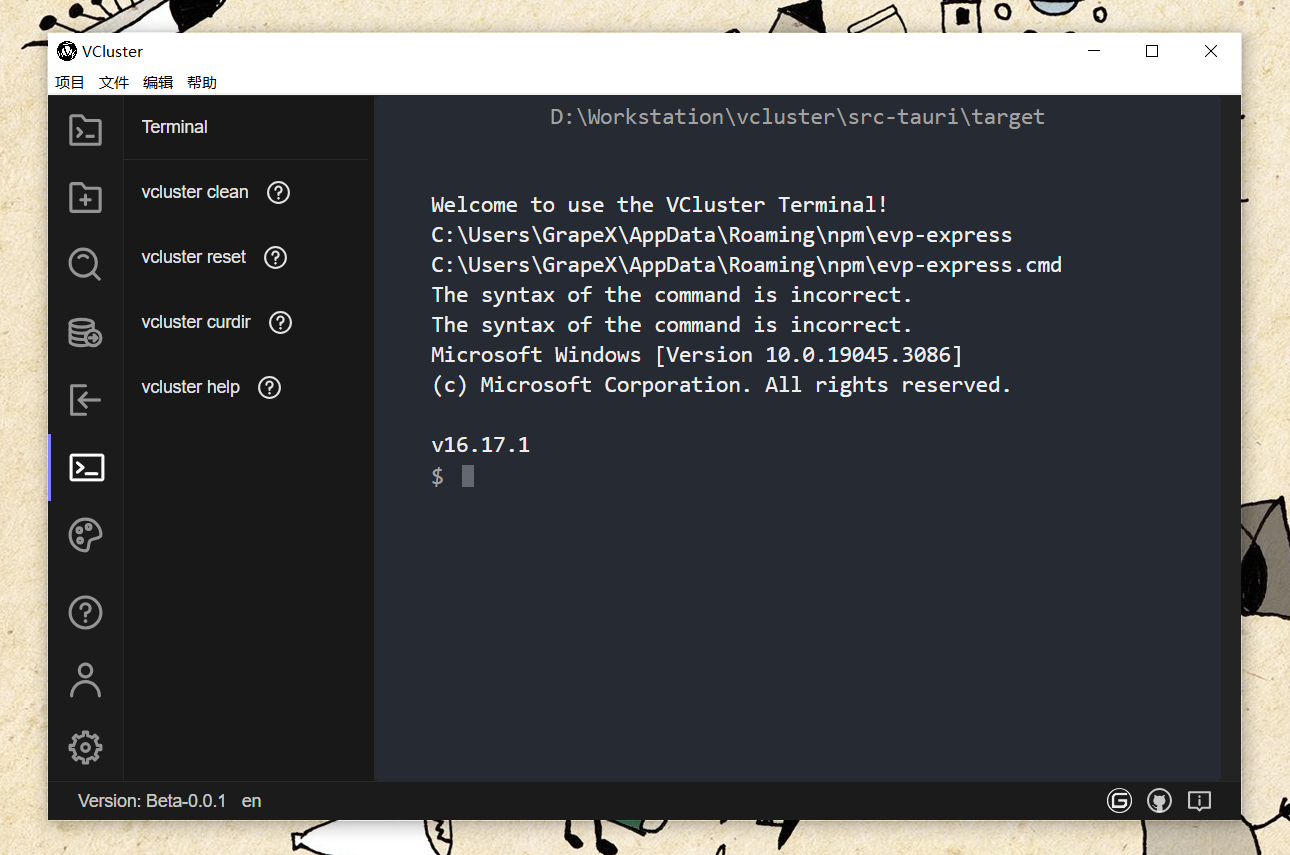Screen dimensions: 1290x855
Task: Open the search magnifier in the sidebar
Action: pyautogui.click(x=85, y=265)
